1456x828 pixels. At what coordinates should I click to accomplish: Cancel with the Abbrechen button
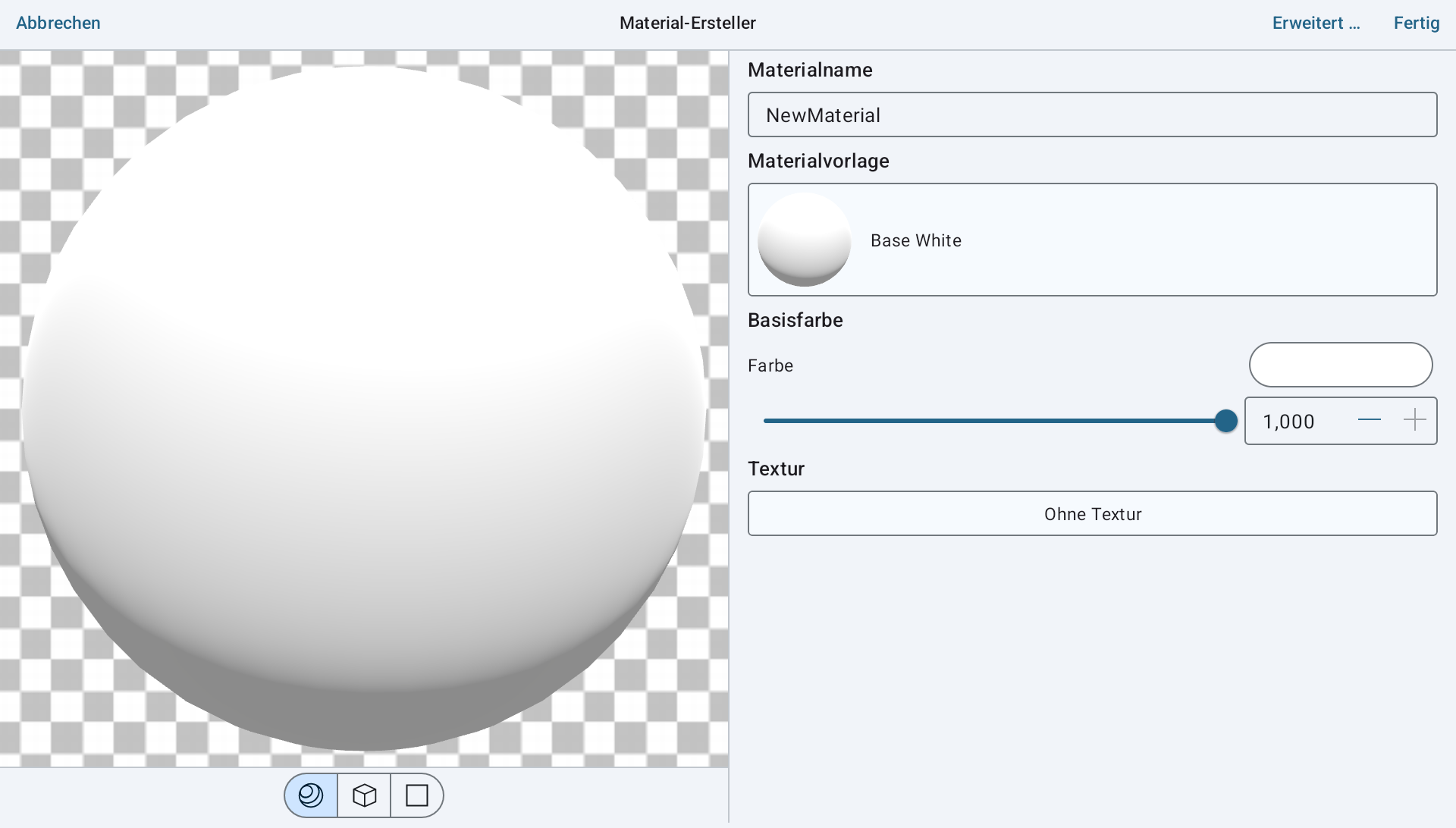58,23
